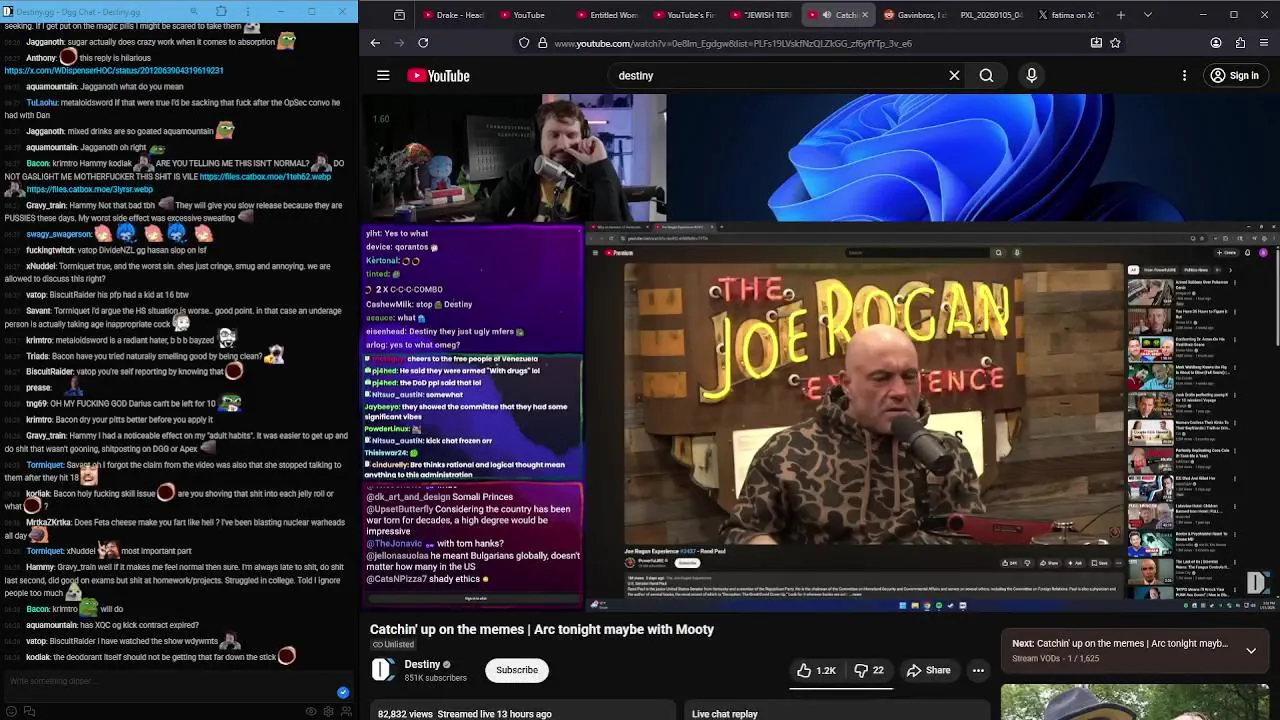Click the Destiny channel avatar
The image size is (1280, 720).
(x=383, y=670)
